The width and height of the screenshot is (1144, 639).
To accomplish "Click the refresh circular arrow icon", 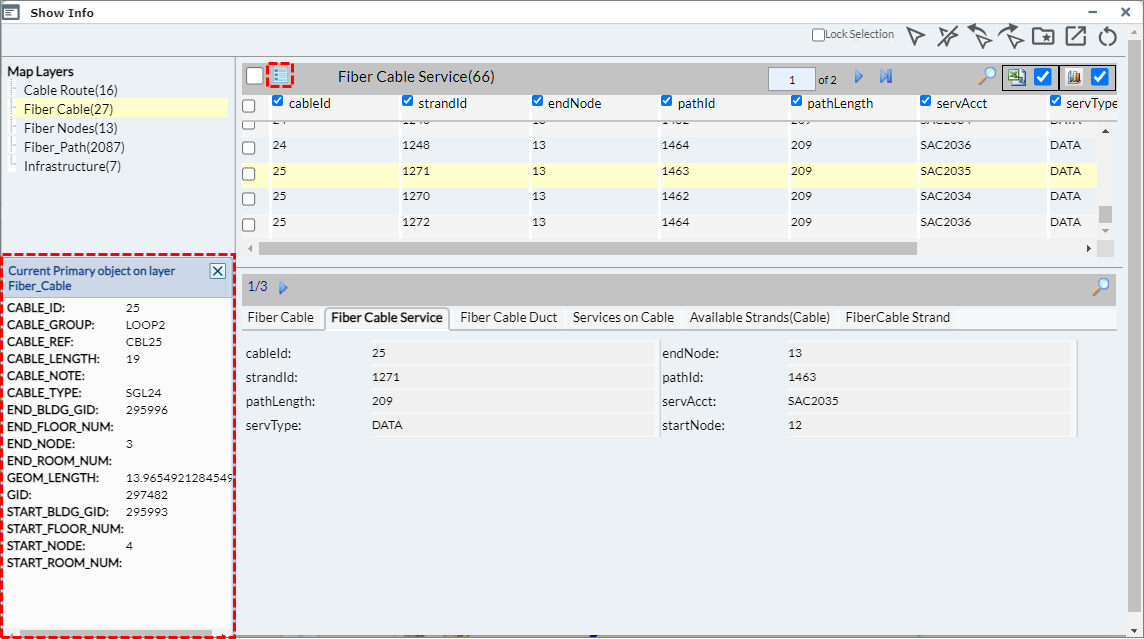I will click(1107, 37).
